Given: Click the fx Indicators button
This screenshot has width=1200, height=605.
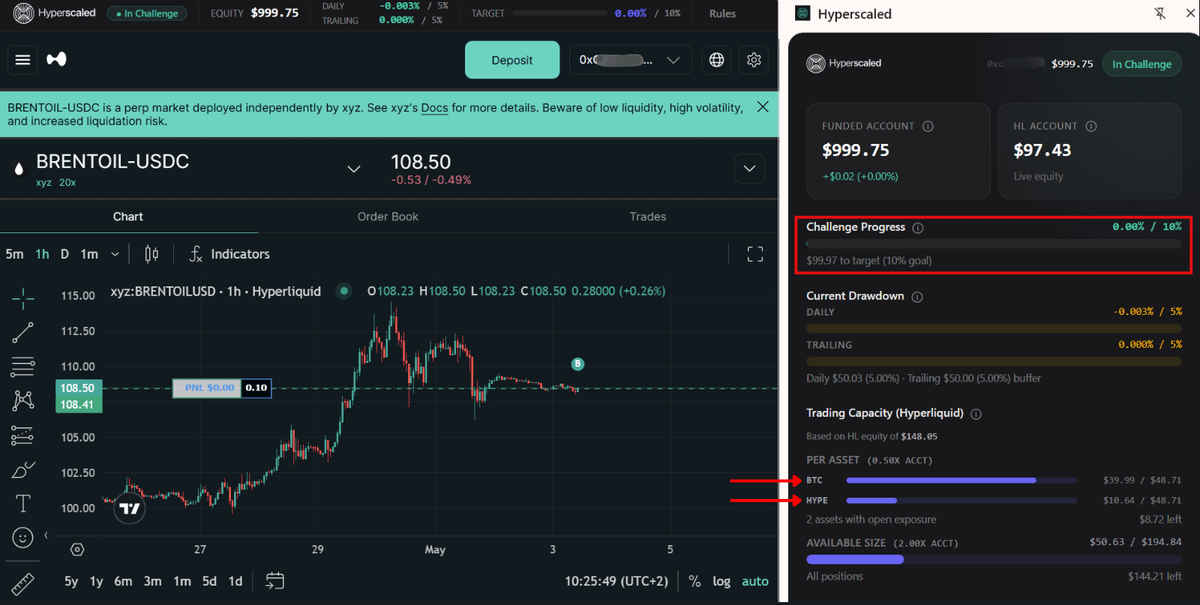Looking at the screenshot, I should click(x=229, y=254).
